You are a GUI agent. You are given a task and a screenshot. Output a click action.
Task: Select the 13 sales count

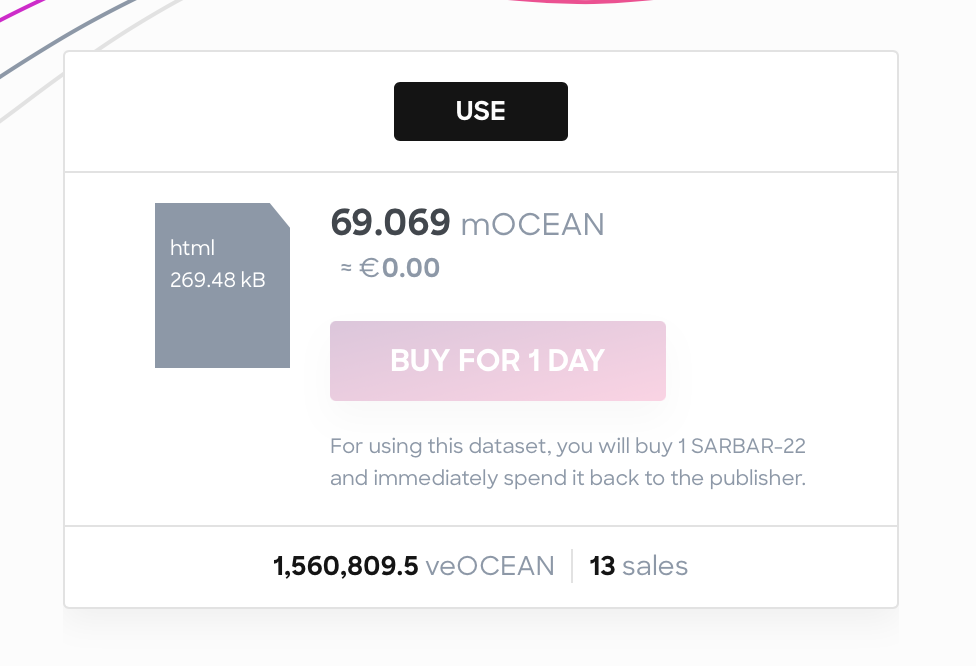[x=638, y=566]
